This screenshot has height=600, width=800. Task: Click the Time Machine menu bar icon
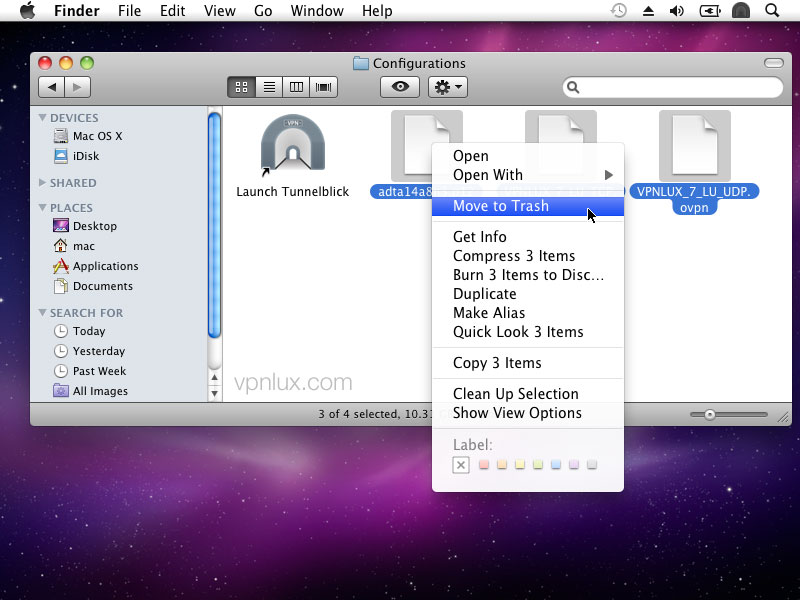pyautogui.click(x=618, y=10)
